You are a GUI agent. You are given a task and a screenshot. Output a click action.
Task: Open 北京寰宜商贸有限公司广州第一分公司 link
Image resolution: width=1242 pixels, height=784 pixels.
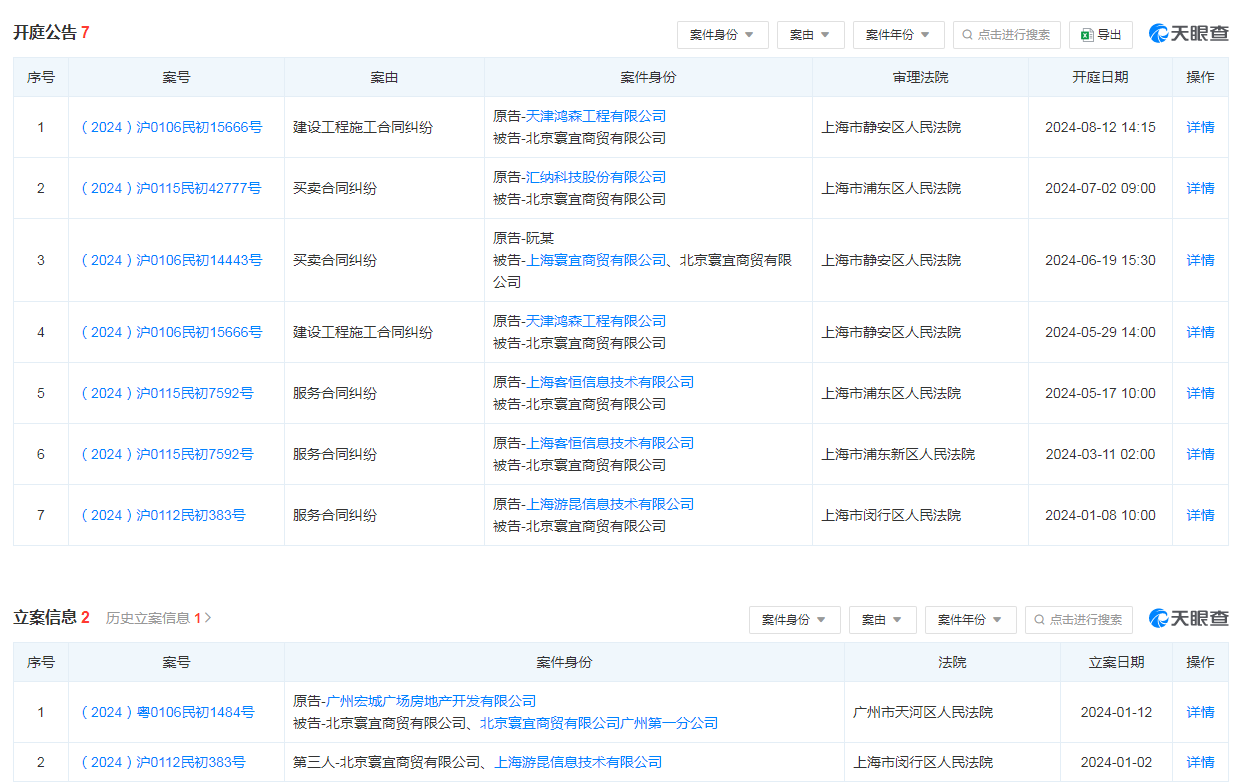click(599, 723)
